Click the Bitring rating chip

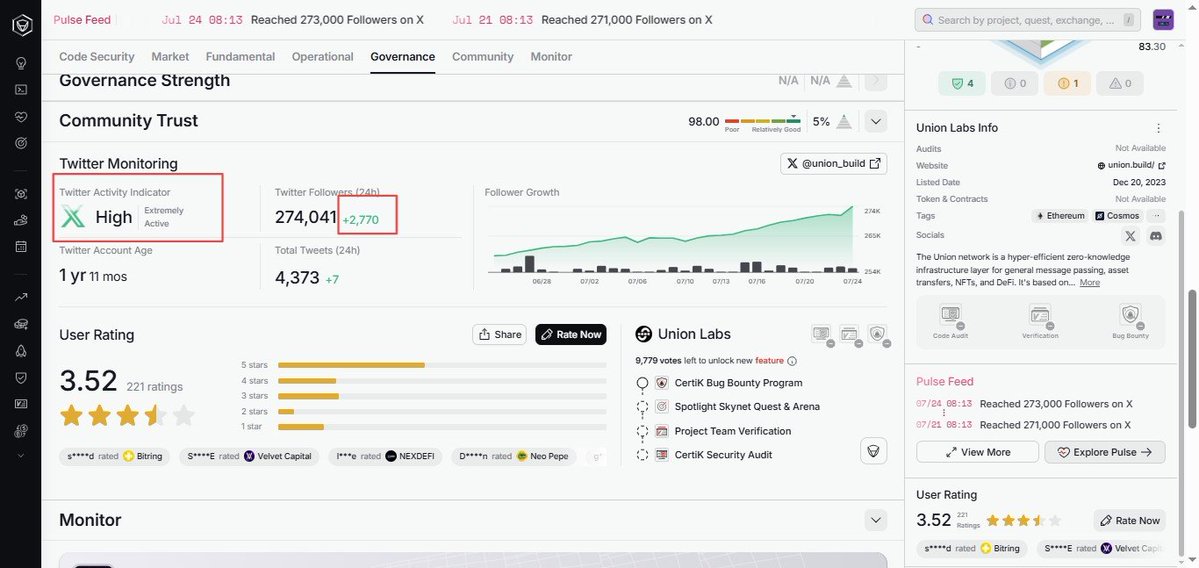(115, 456)
